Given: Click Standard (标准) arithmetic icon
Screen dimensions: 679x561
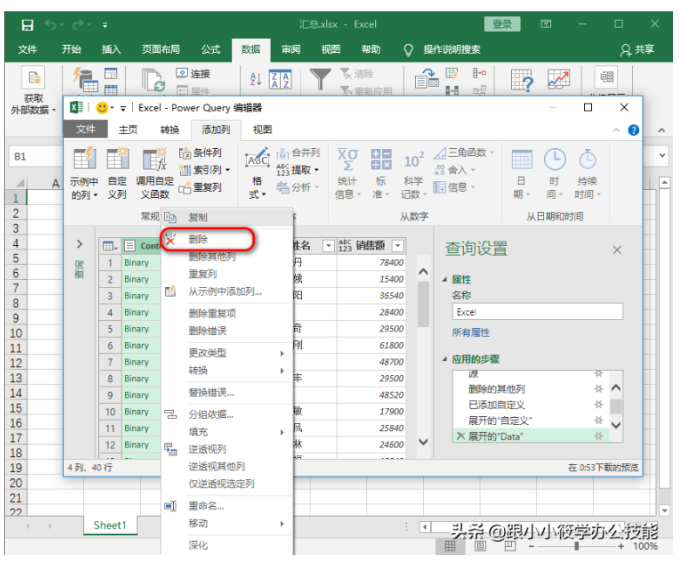Looking at the screenshot, I should pyautogui.click(x=381, y=160).
